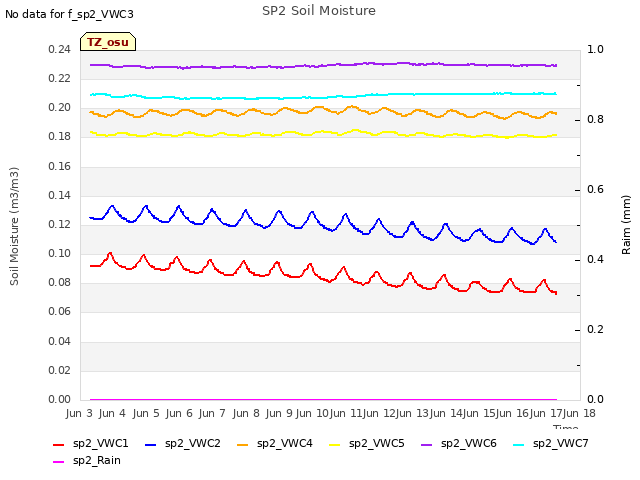640x480 pixels.
Task: Click the Jun 16 date tick label
Action: [x=512, y=413]
